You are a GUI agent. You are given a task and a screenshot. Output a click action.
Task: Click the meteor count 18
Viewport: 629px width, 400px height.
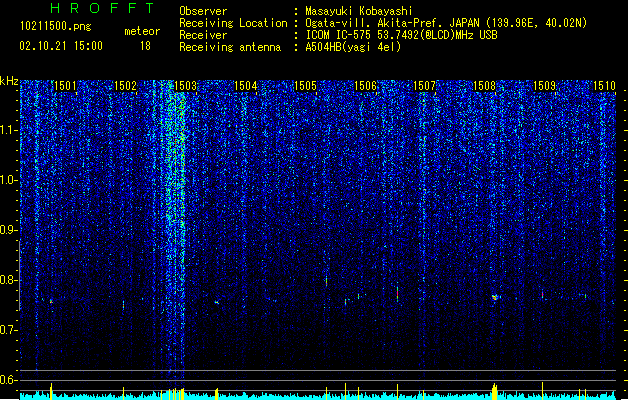[145, 46]
